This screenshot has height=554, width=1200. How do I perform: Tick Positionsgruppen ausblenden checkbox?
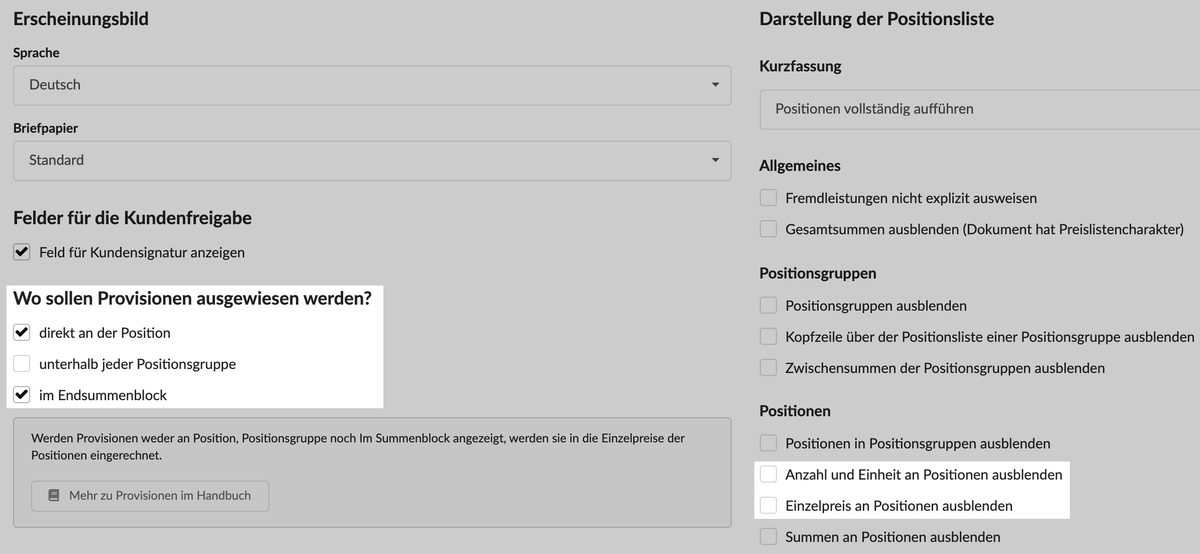click(768, 305)
